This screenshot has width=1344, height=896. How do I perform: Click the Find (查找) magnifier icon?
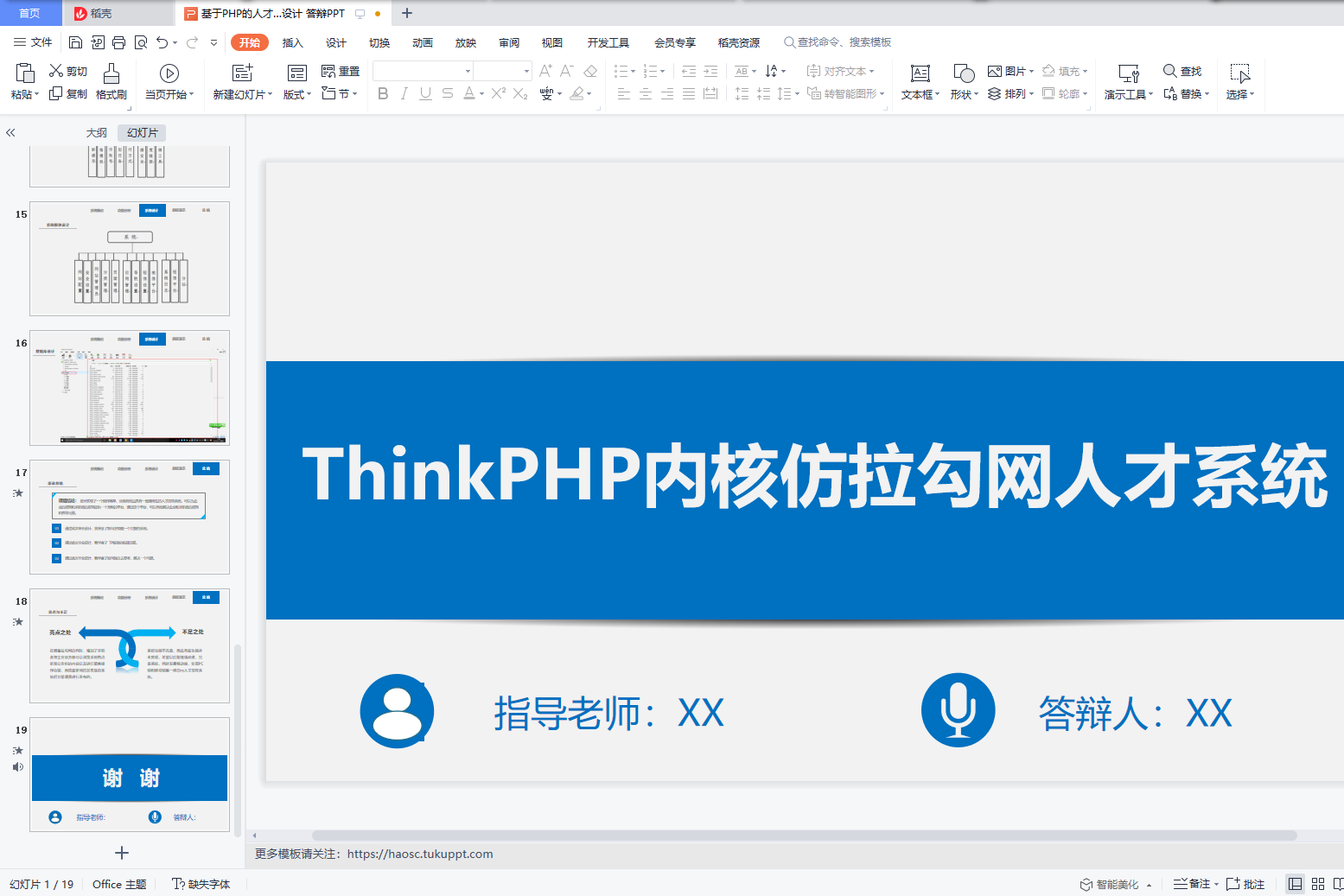coord(1170,71)
